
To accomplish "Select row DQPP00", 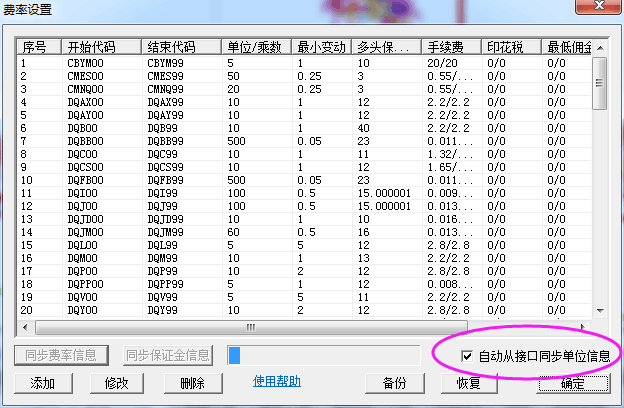I will pos(304,284).
